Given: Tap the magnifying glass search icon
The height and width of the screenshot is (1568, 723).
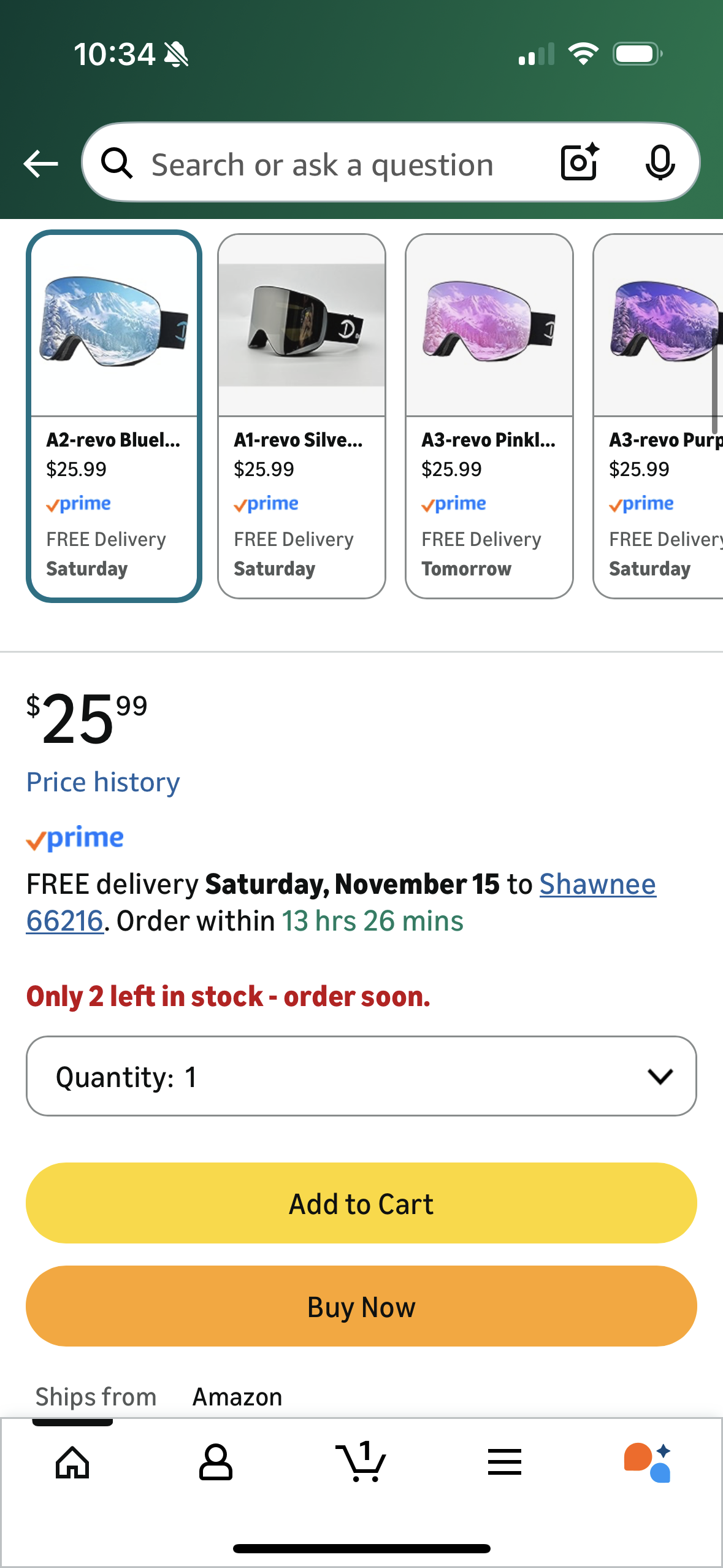Looking at the screenshot, I should [x=117, y=164].
